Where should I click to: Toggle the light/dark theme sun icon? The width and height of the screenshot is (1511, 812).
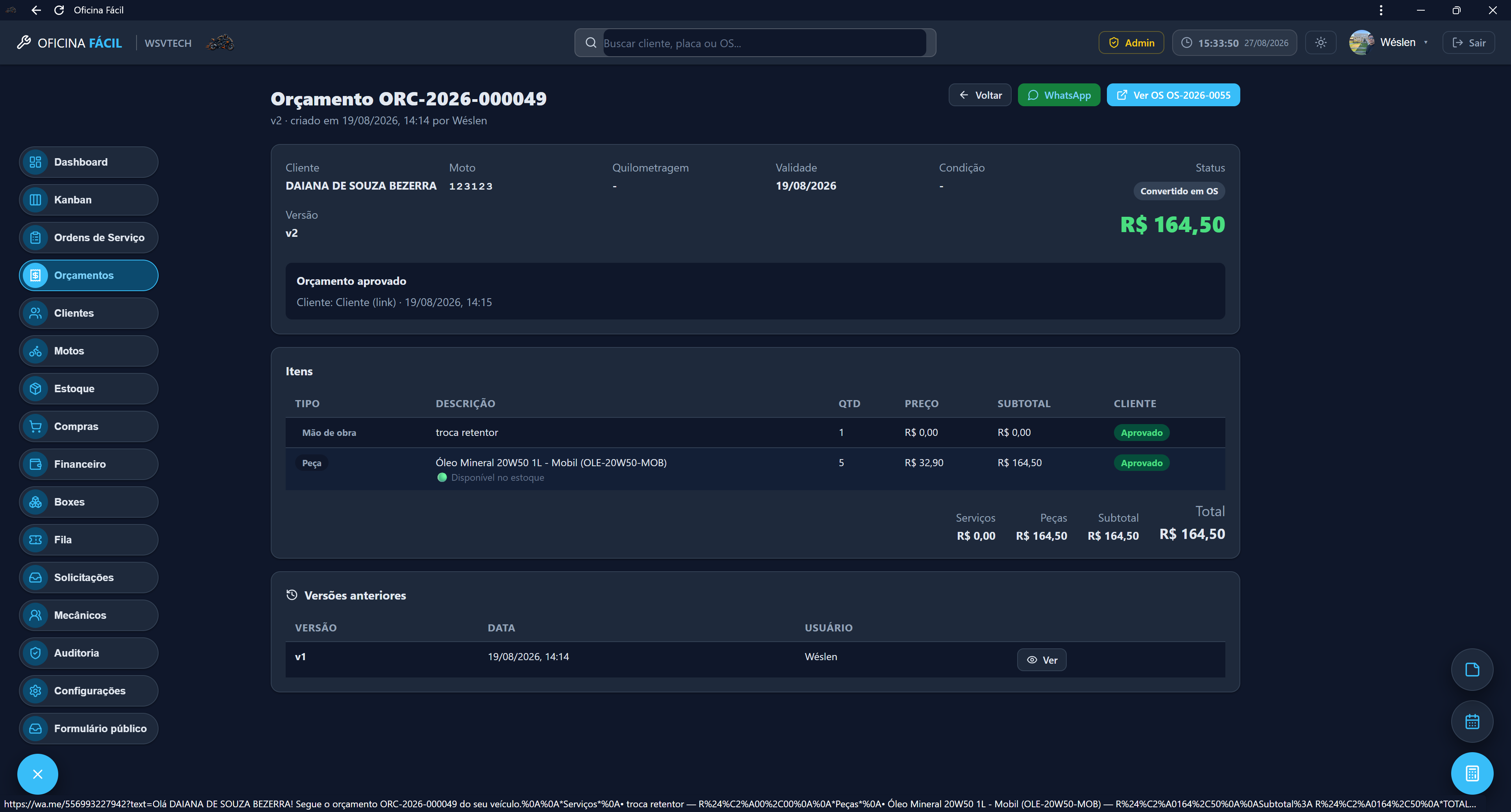[x=1321, y=43]
